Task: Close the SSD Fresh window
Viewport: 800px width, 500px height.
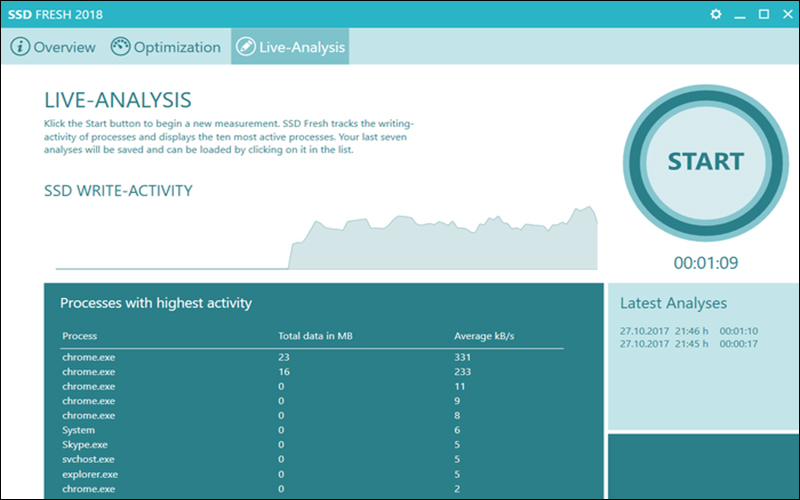Action: 788,14
